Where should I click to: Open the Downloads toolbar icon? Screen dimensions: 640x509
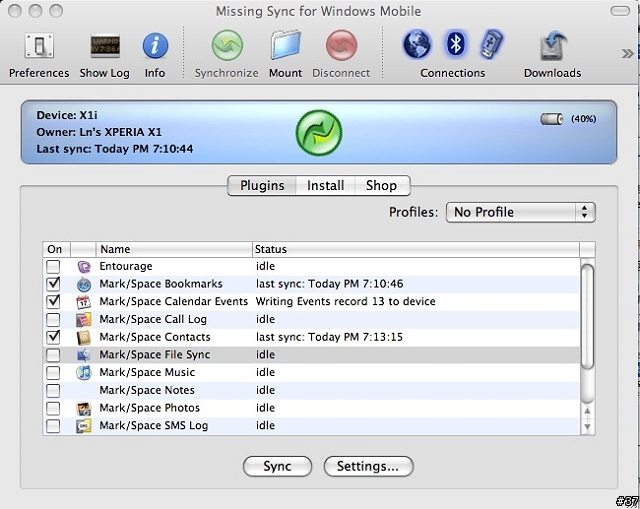coord(553,46)
